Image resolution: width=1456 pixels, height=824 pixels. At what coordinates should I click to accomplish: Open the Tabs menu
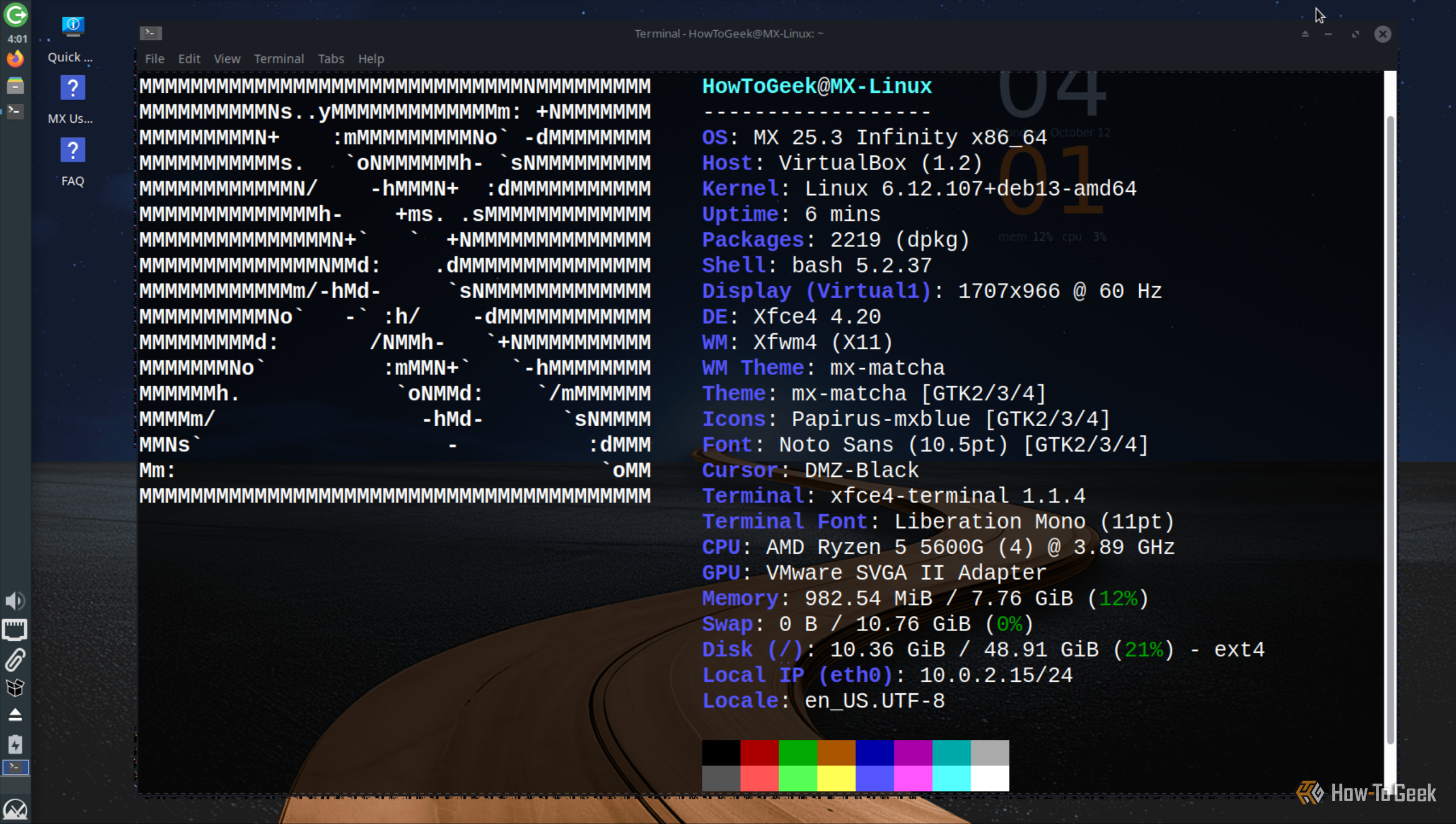[x=331, y=59]
